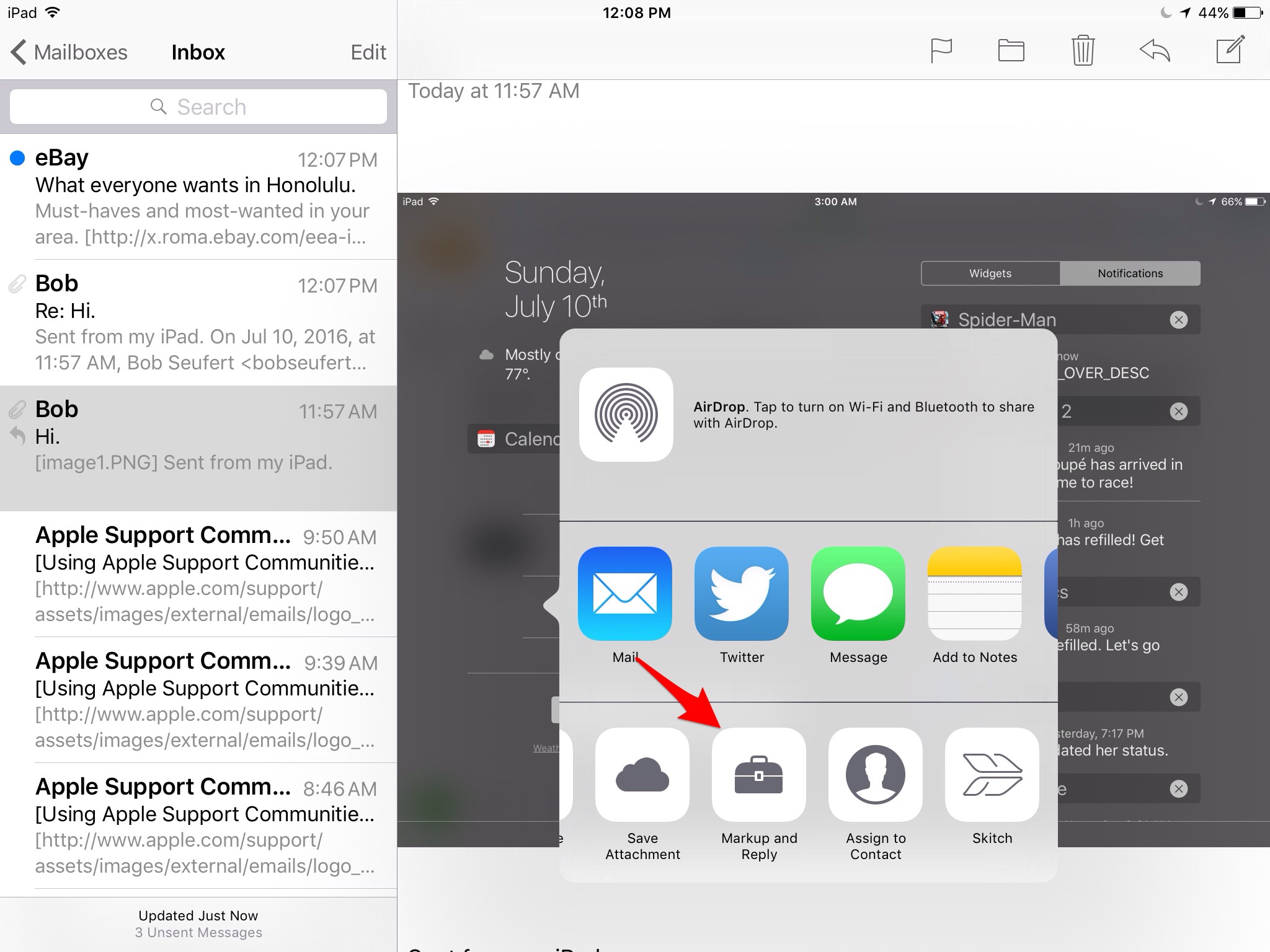Share via the Message app icon
Image resolution: width=1270 pixels, height=952 pixels.
pos(858,593)
